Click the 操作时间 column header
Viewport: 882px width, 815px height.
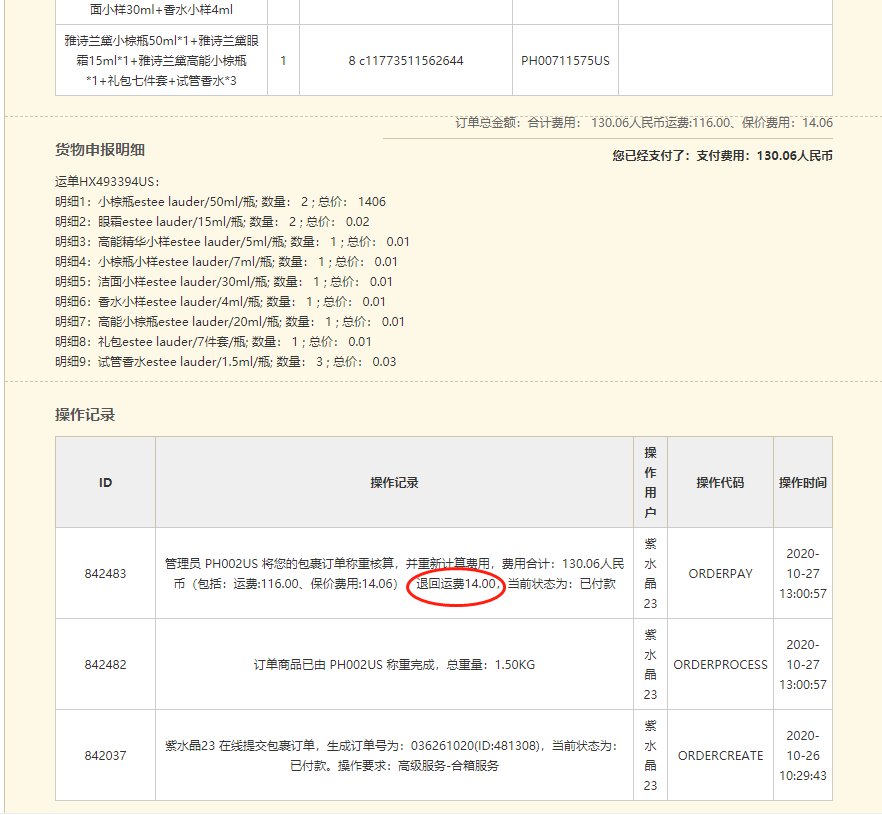[803, 482]
